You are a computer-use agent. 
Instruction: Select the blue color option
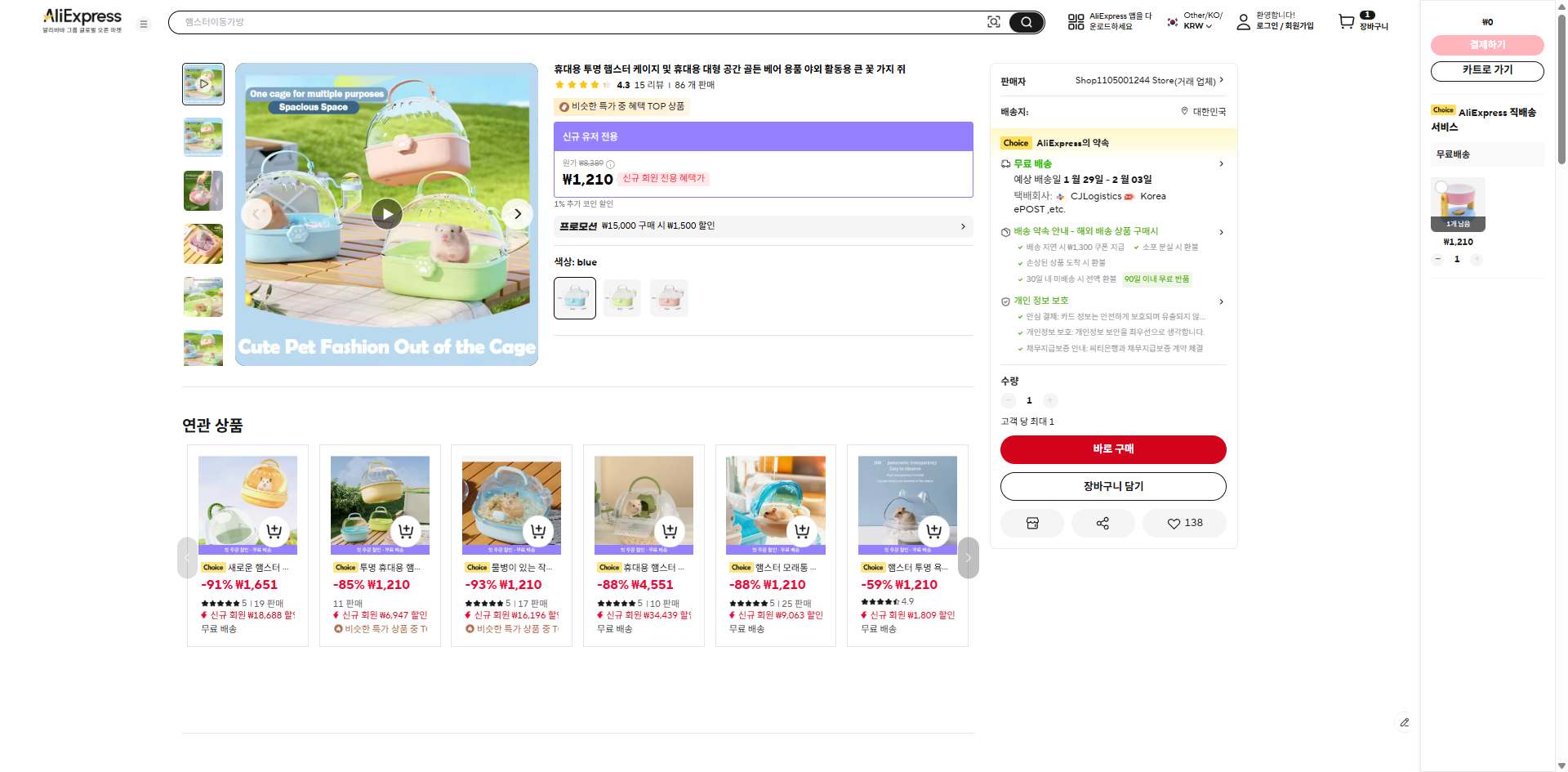point(575,297)
